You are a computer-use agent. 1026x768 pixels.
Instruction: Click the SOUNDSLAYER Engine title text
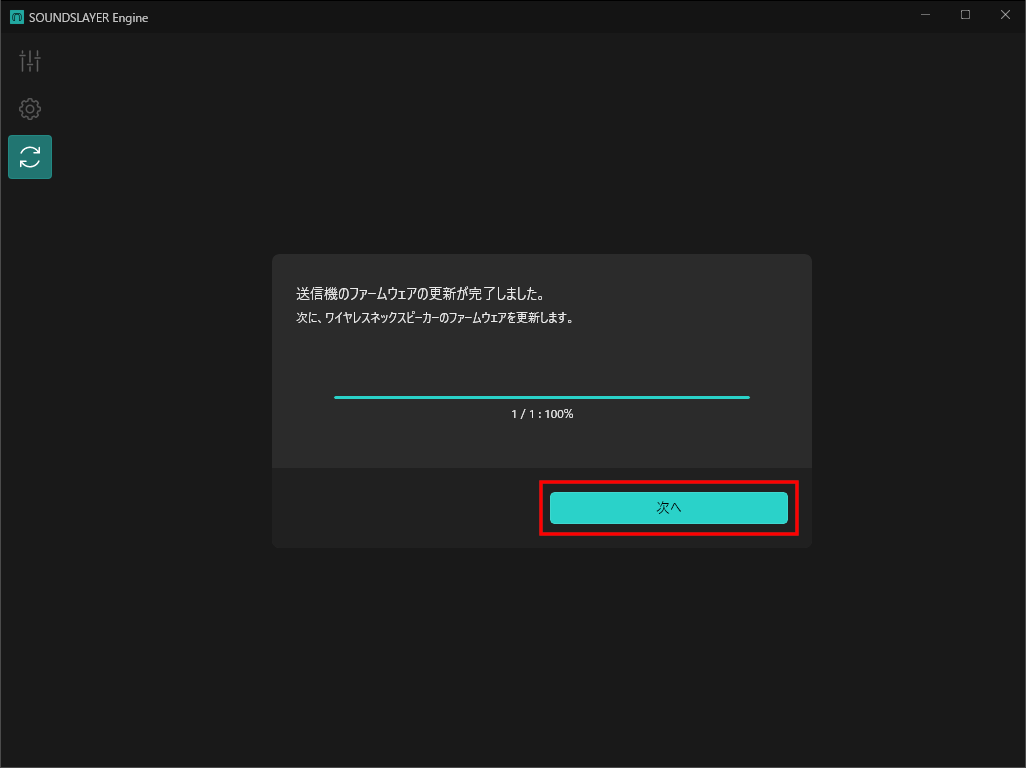point(88,16)
